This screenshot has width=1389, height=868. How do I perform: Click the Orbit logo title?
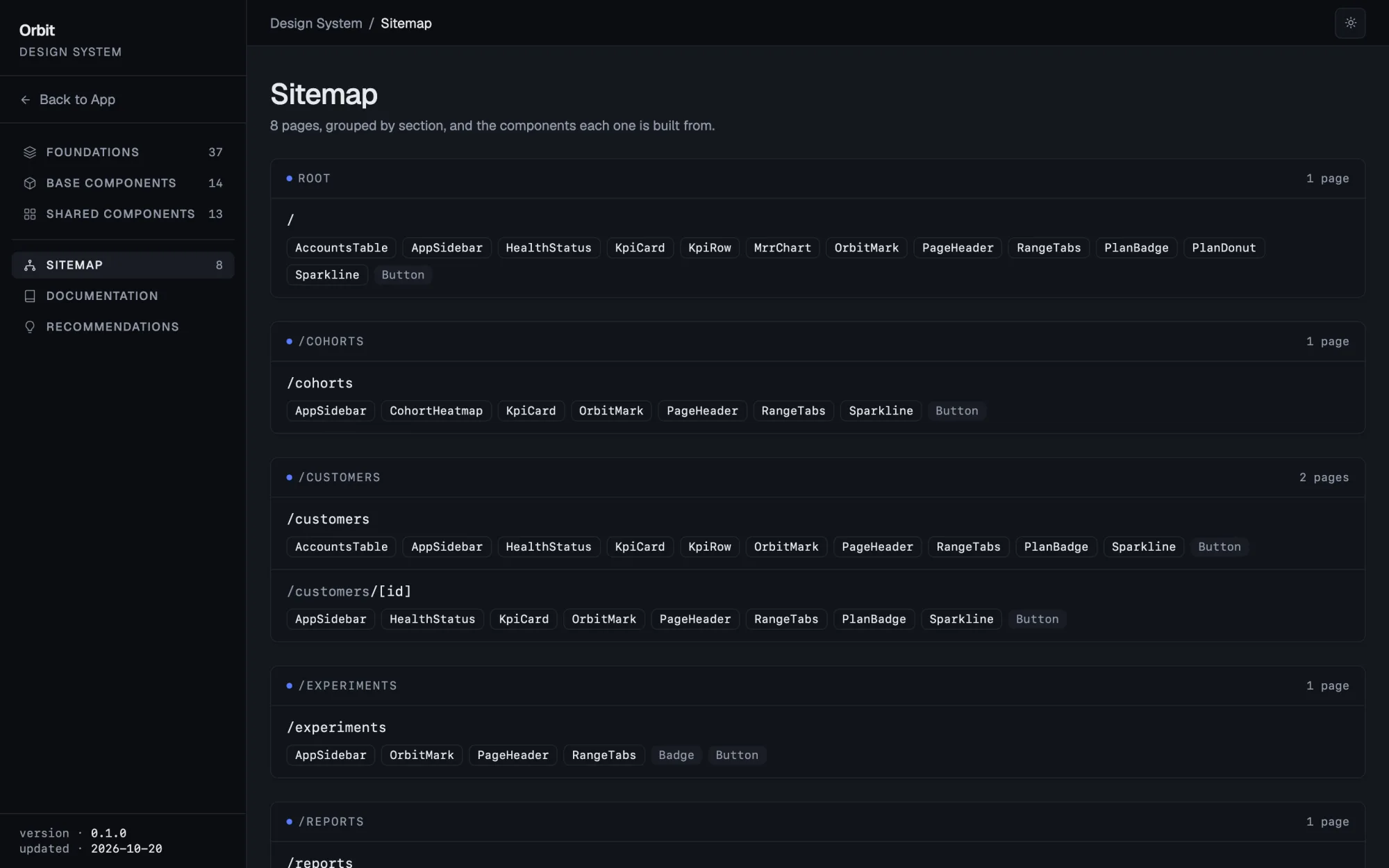(x=37, y=30)
